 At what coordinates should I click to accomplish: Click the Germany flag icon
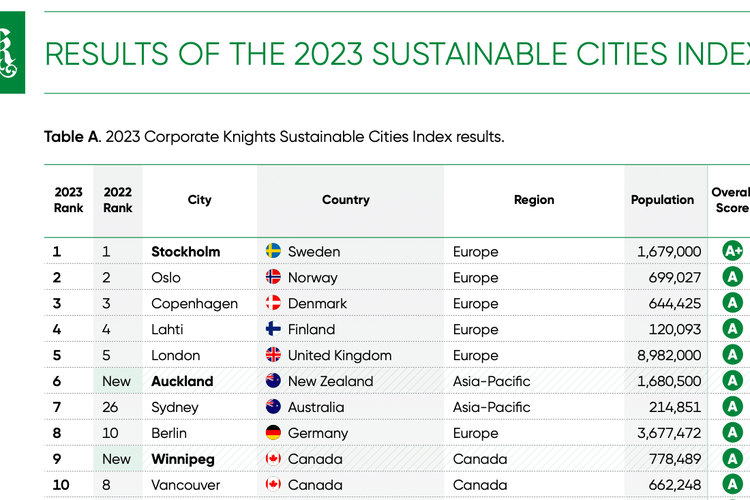pyautogui.click(x=273, y=433)
